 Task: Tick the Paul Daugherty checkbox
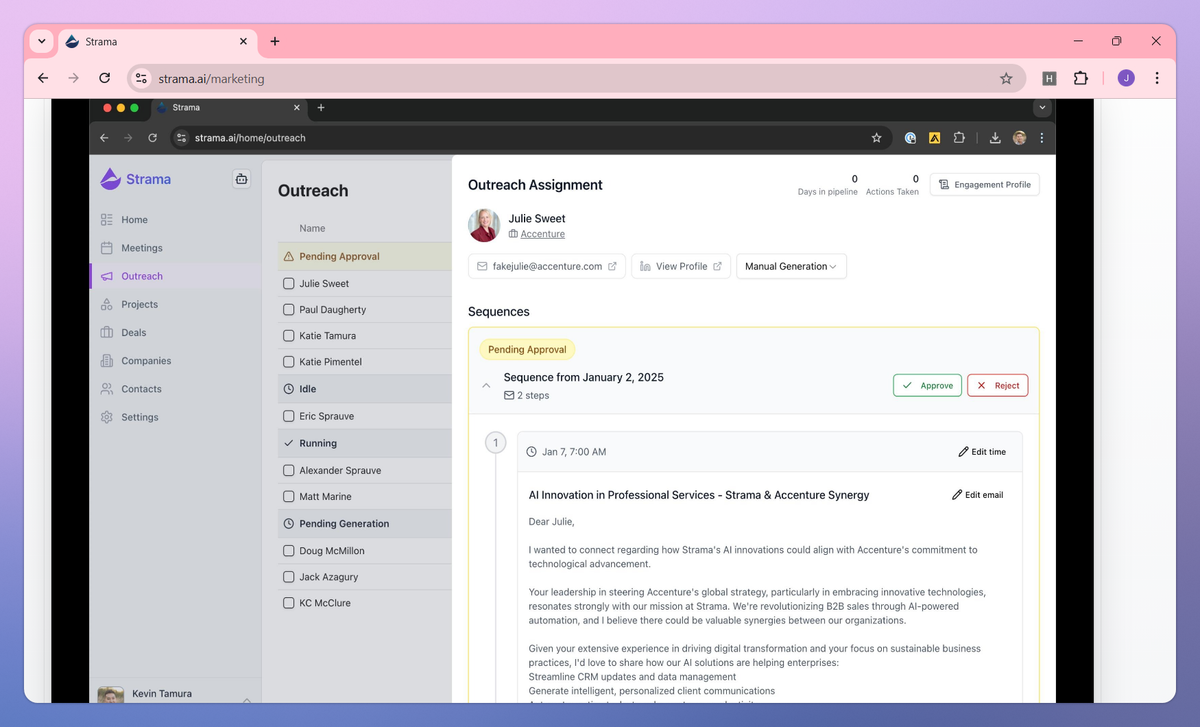click(289, 310)
